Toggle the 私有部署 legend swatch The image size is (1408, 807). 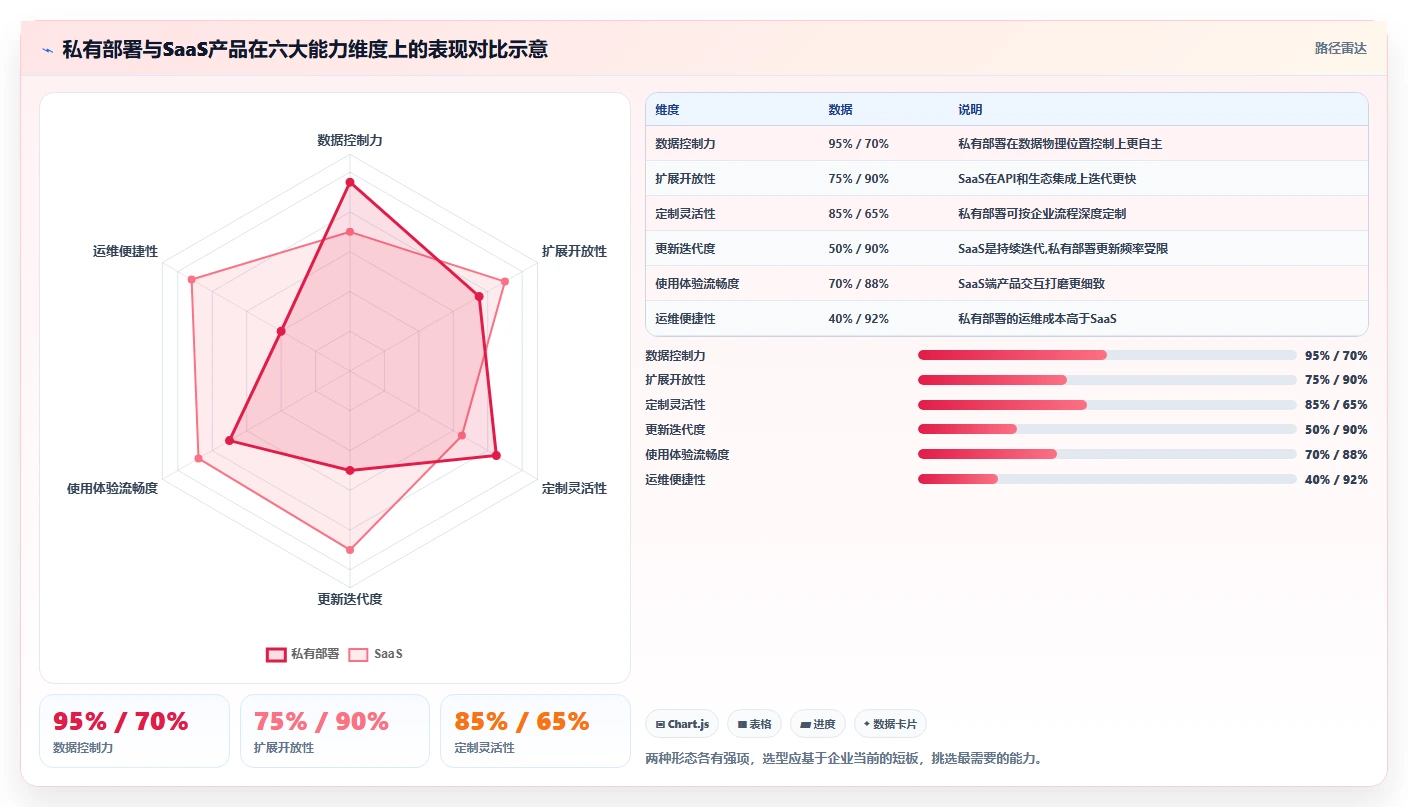pyautogui.click(x=276, y=654)
